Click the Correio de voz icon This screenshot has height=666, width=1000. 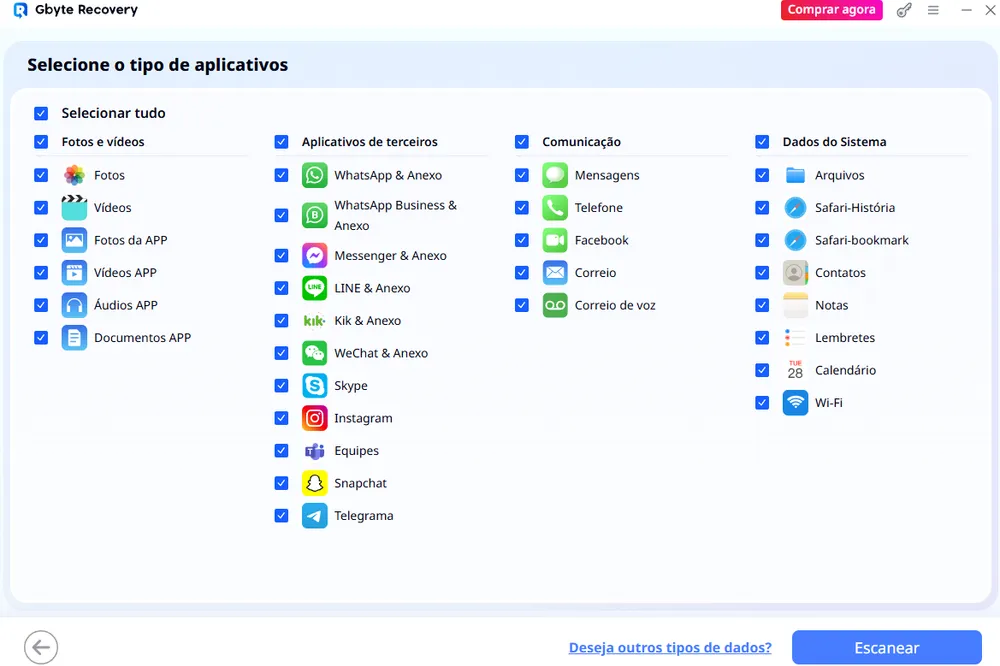pos(555,305)
